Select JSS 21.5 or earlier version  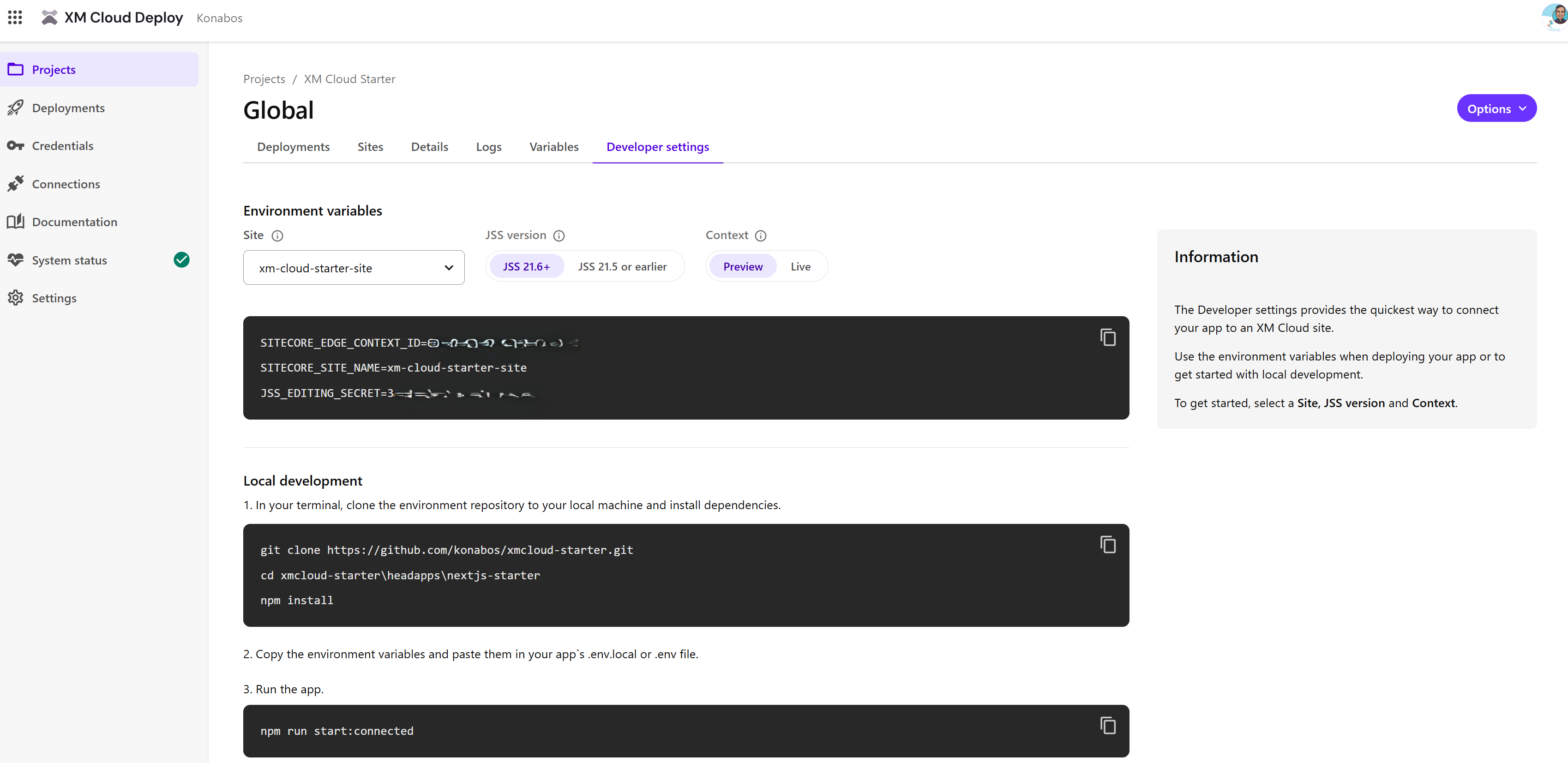(622, 266)
